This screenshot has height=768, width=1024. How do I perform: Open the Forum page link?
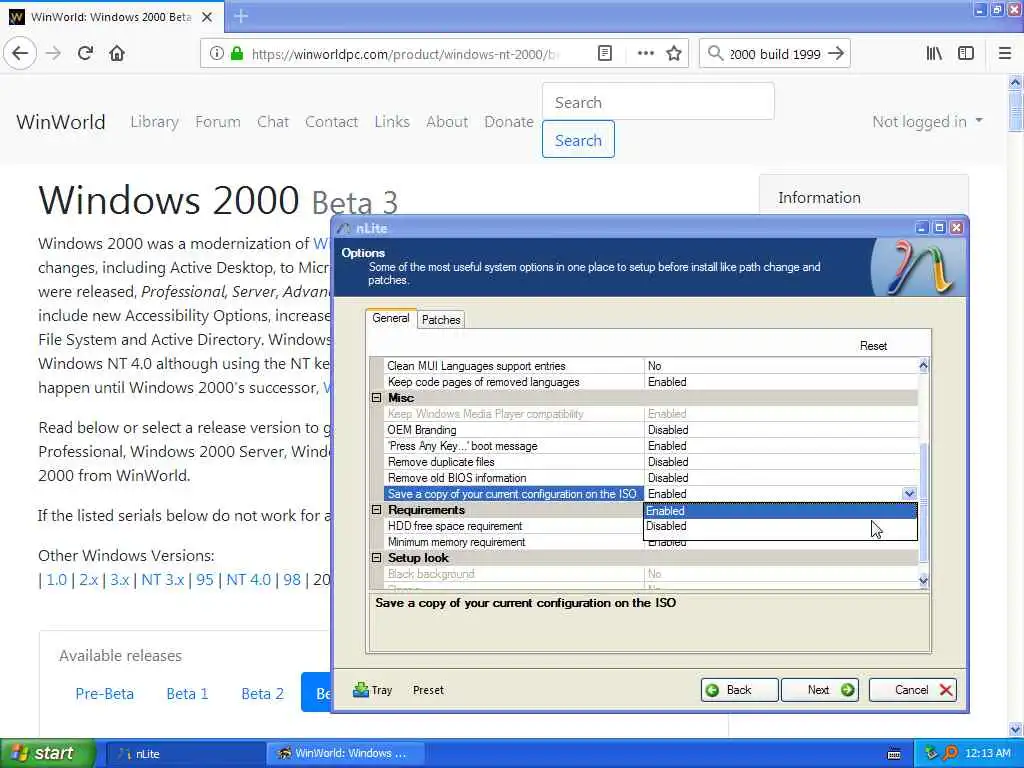pos(217,122)
